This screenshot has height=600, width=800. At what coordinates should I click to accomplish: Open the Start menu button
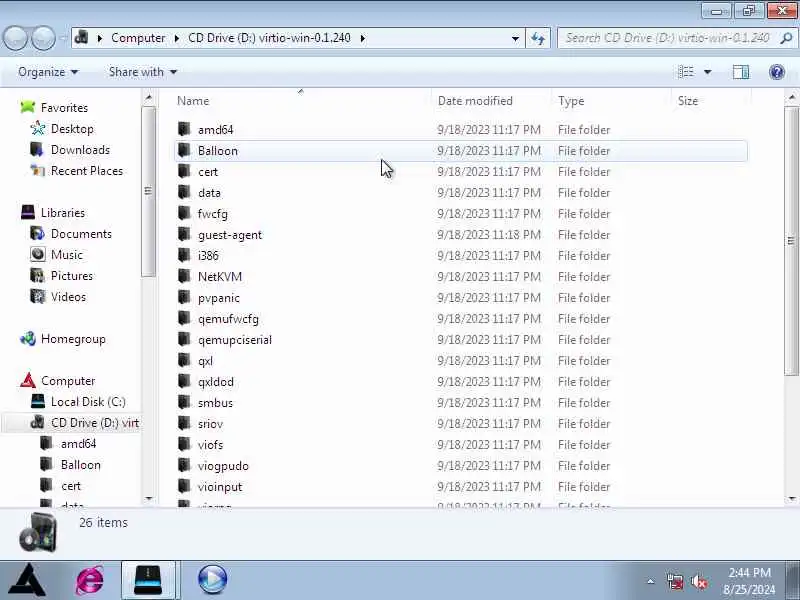point(28,580)
